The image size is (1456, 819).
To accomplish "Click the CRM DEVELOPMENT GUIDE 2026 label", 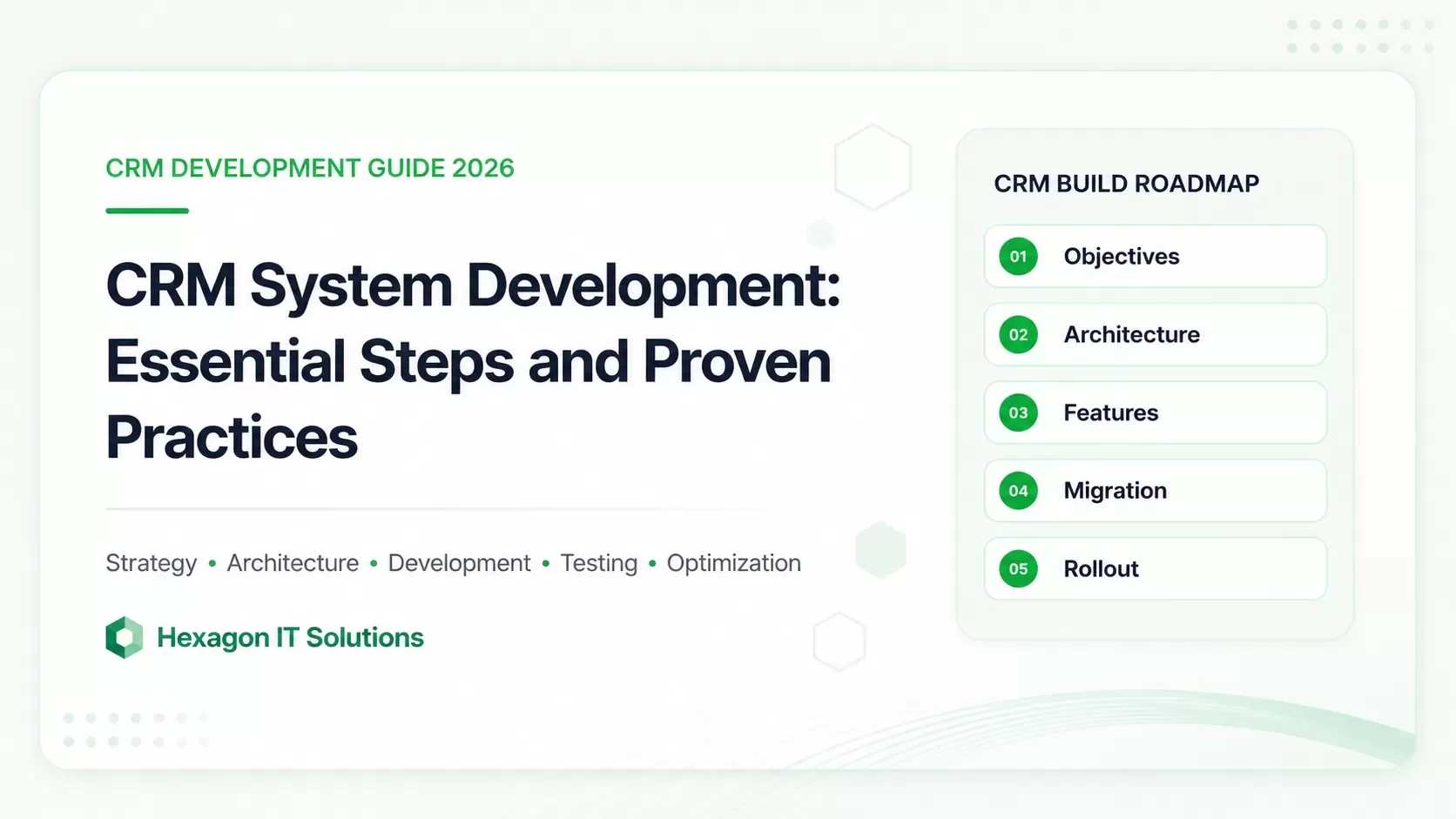I will click(x=310, y=168).
